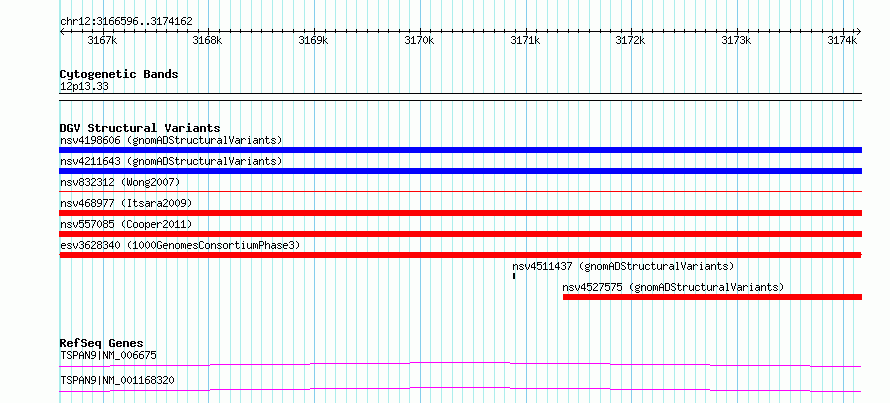The height and width of the screenshot is (403, 890).
Task: Click the chr12:3166596..3174162 coordinate label
Action: pos(126,22)
